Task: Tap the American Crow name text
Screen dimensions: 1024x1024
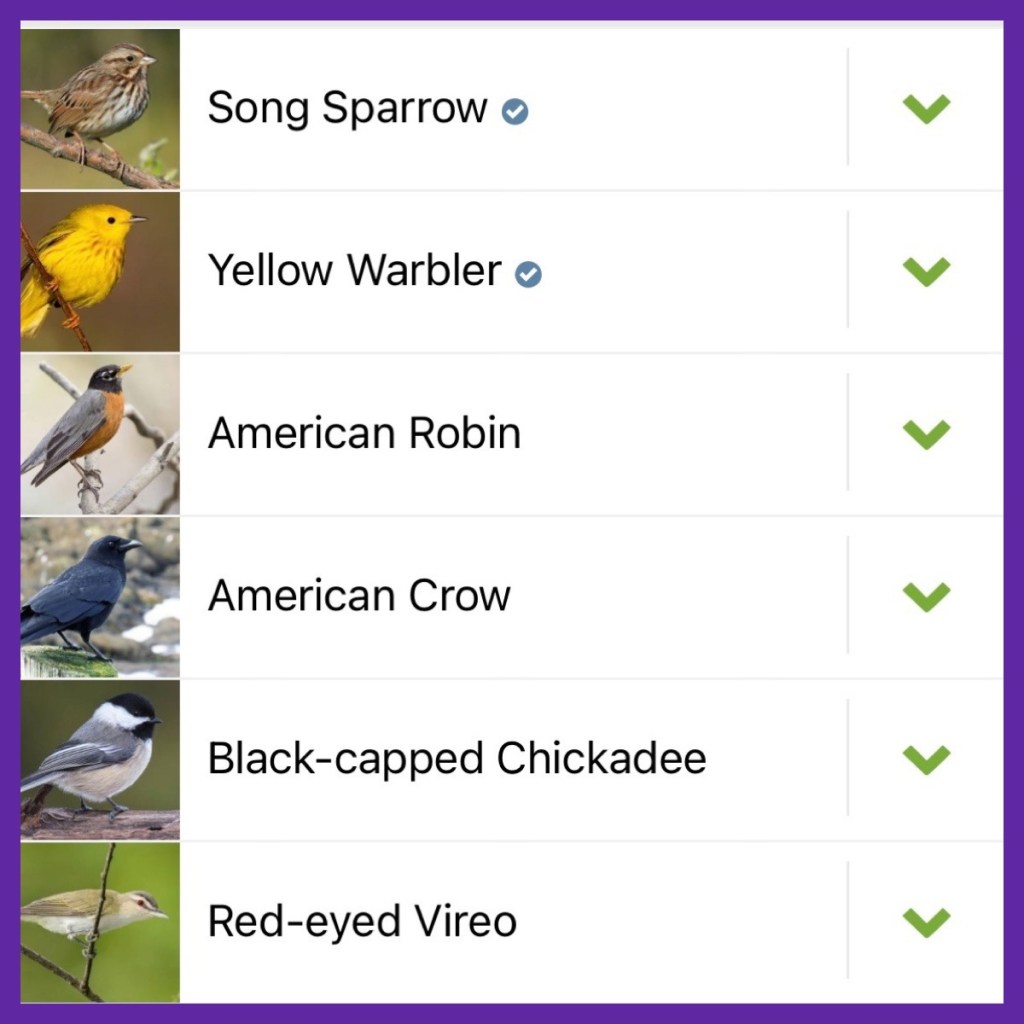Action: click(x=359, y=597)
